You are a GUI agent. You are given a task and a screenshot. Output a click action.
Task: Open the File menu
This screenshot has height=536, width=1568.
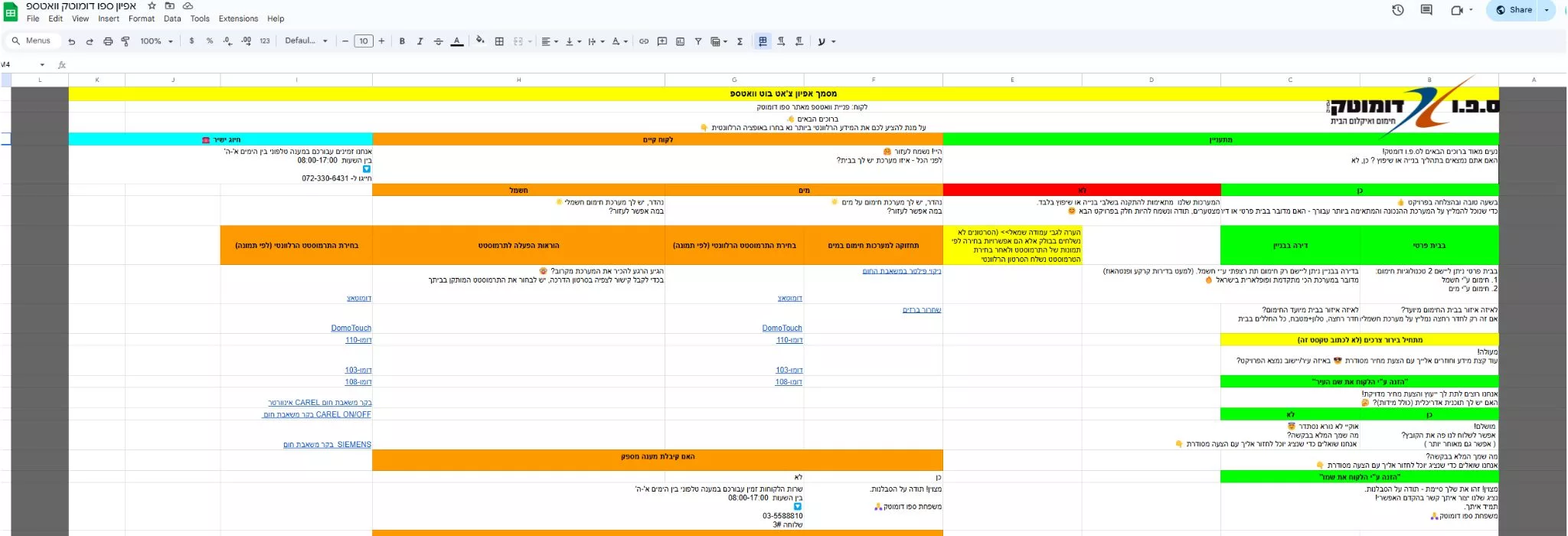pyautogui.click(x=33, y=18)
